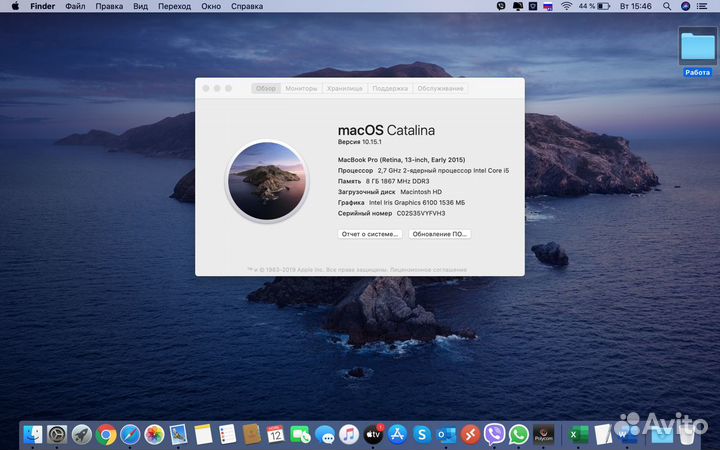Image resolution: width=720 pixels, height=450 pixels.
Task: Activate Siri from menu bar
Action: pyautogui.click(x=685, y=6)
